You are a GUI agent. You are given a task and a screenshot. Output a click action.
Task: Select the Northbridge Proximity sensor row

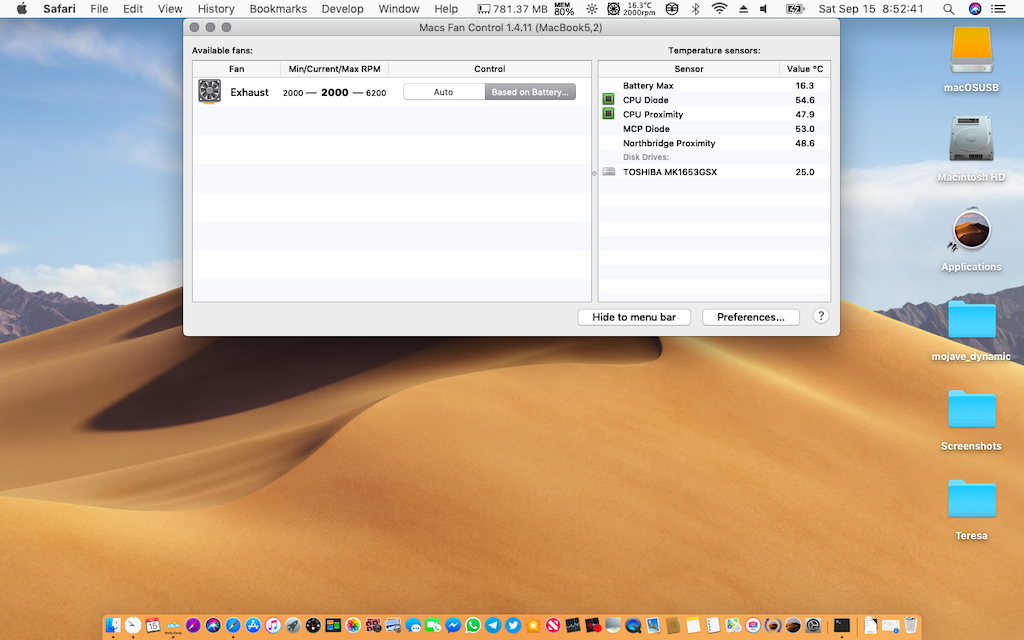pyautogui.click(x=714, y=143)
